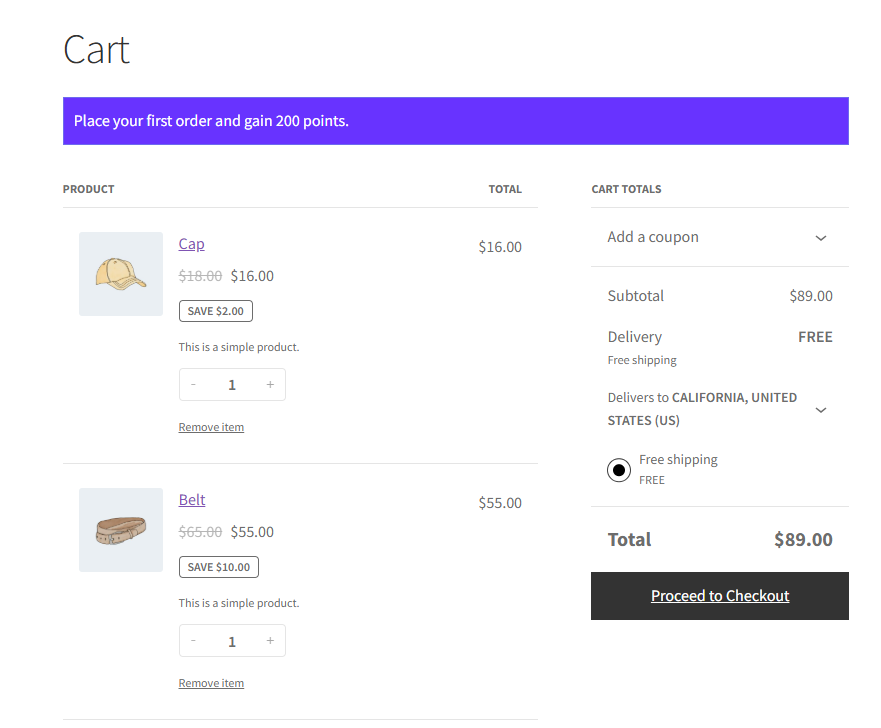Image resolution: width=881 pixels, height=728 pixels.
Task: Remove the Belt item from cart
Action: (211, 683)
